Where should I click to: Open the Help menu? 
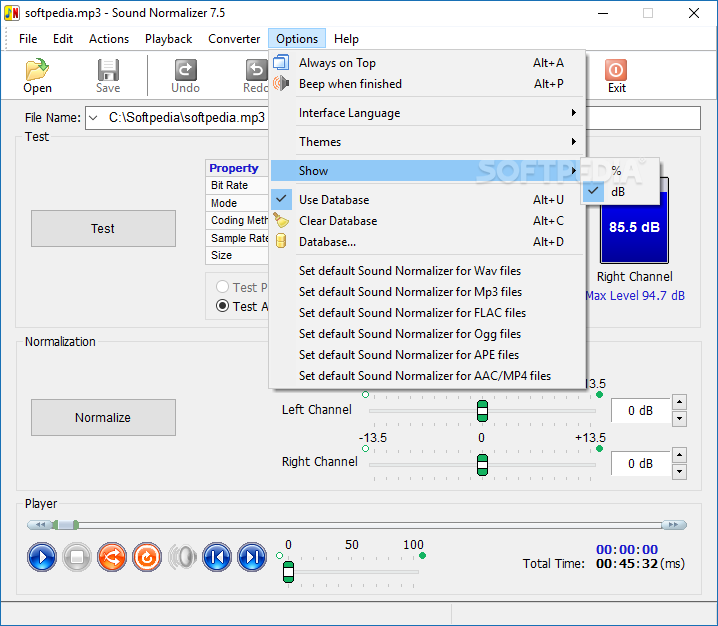point(346,39)
